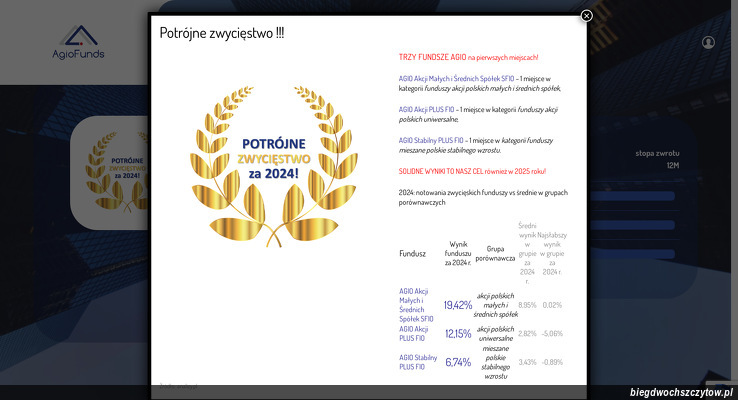The width and height of the screenshot is (738, 400).
Task: Click the 0,02% weakest result value
Action: 552,305
